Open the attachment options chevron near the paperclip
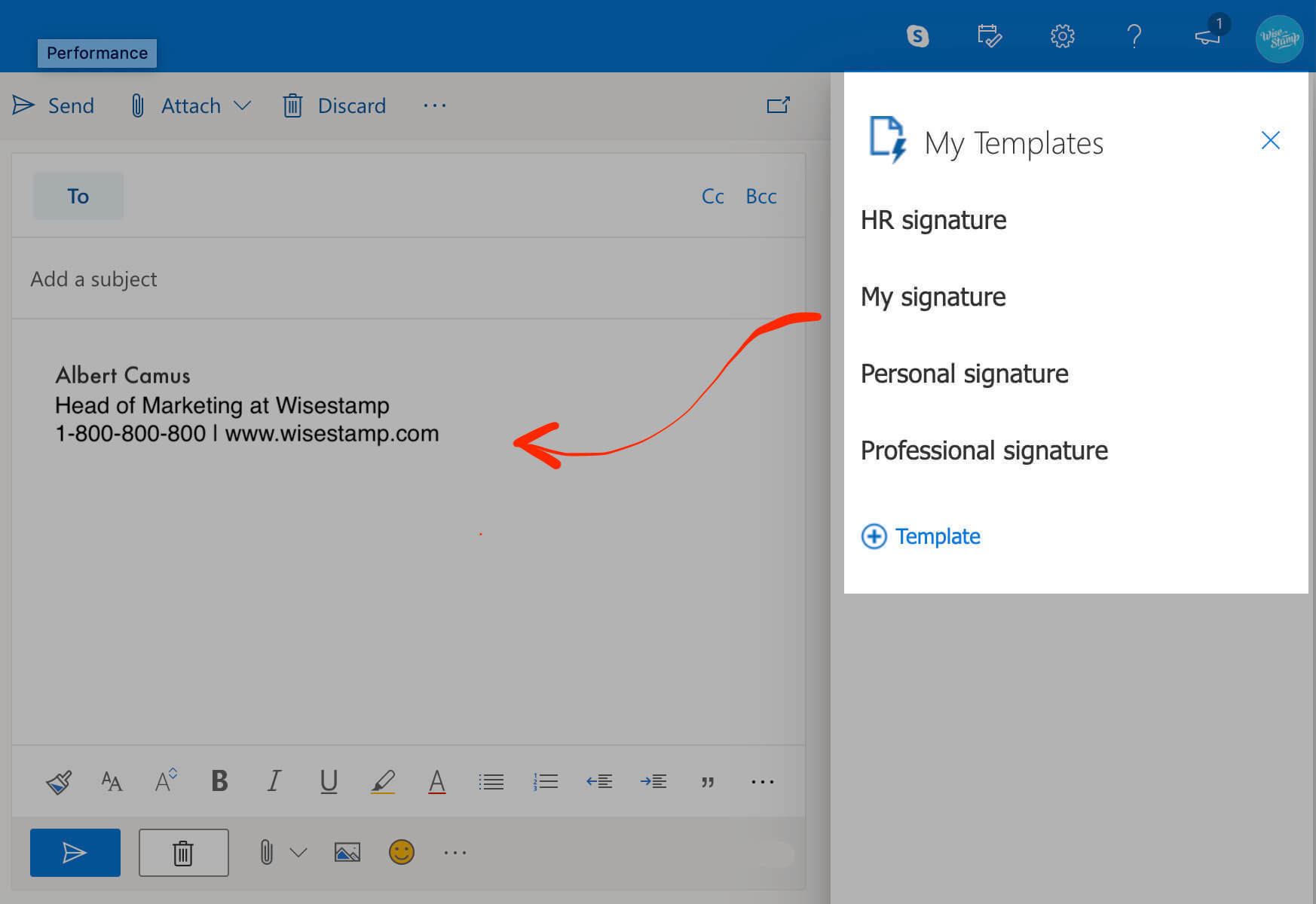Screen dimensions: 1316x904 click(x=299, y=852)
